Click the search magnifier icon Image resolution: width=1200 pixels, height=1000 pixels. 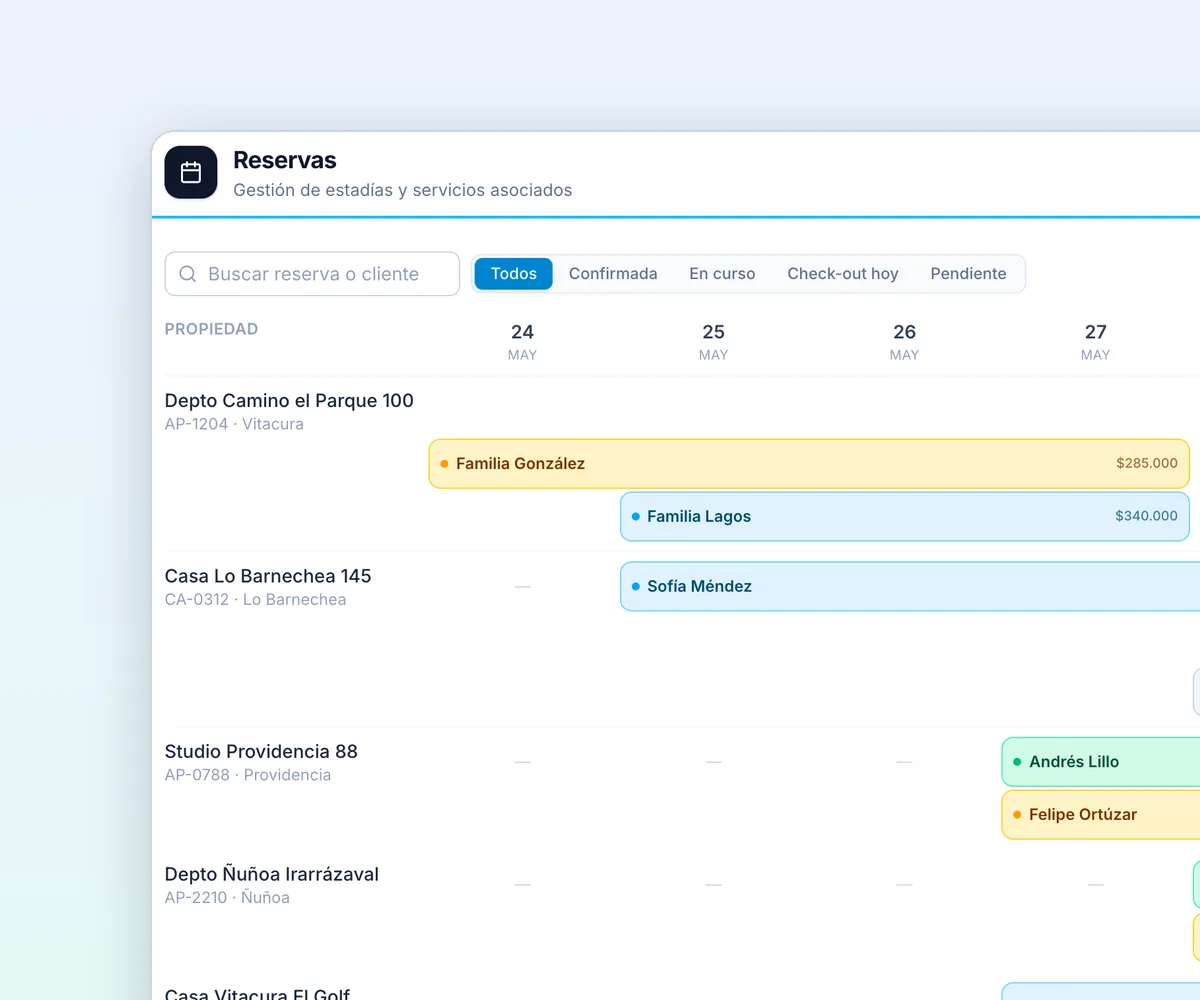187,274
